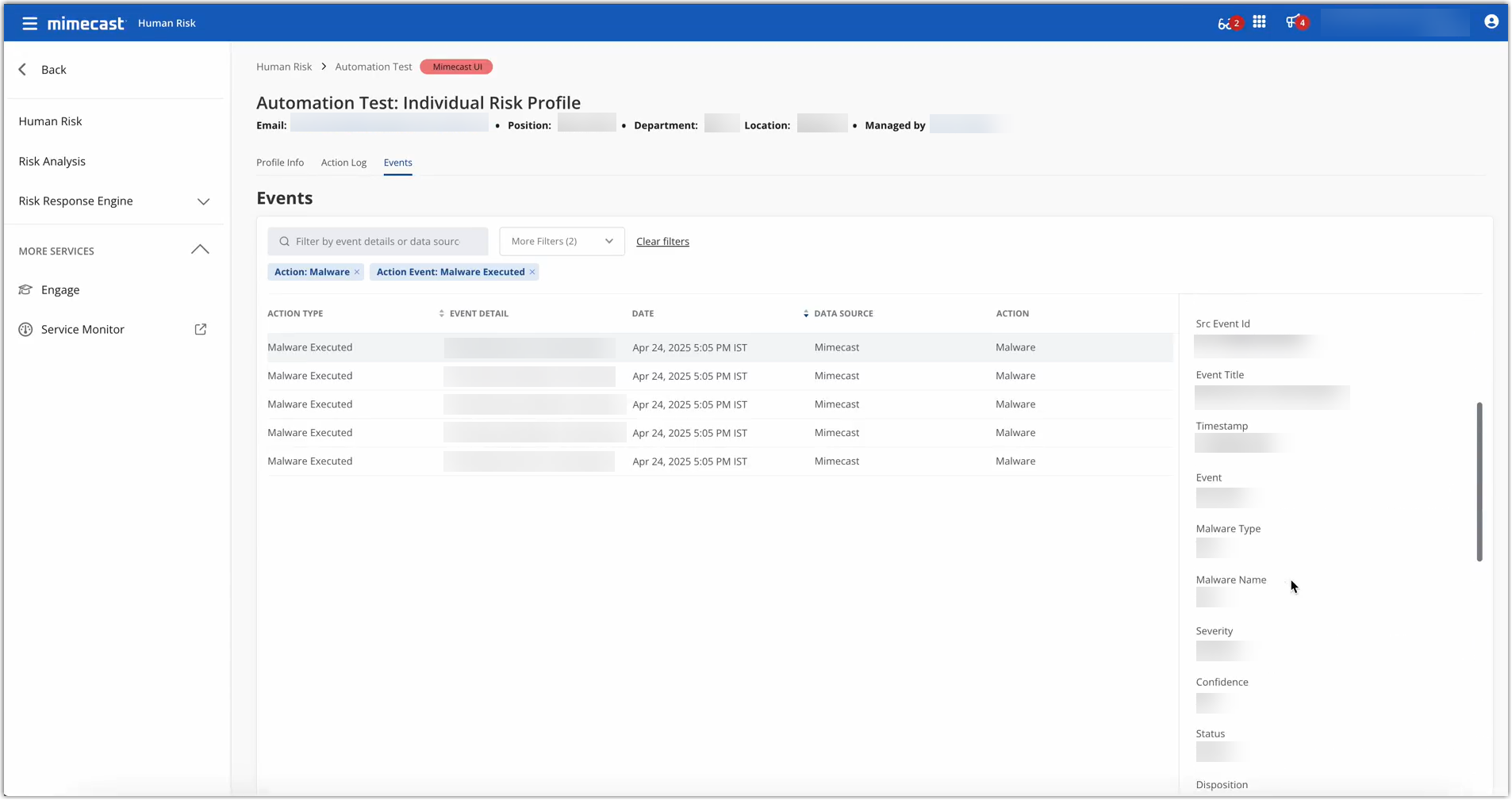Open Service Monitor link in sidebar

pos(83,330)
